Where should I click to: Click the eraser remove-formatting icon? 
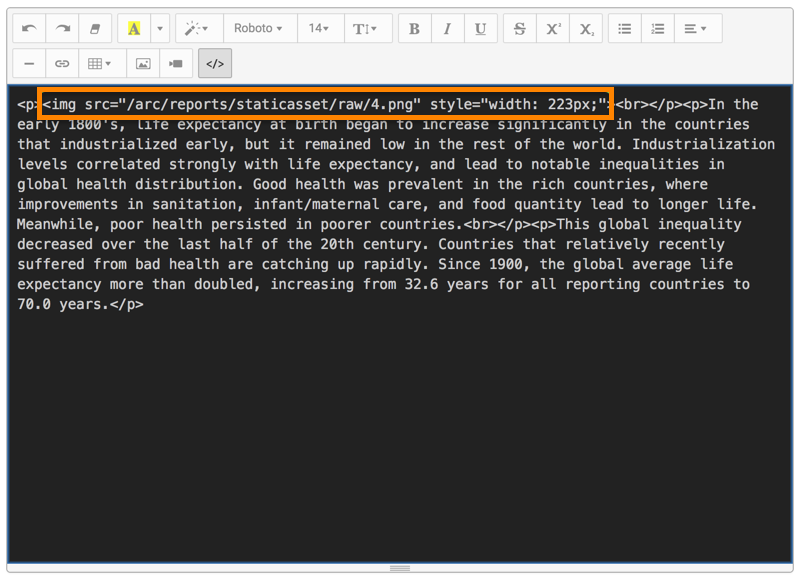95,29
